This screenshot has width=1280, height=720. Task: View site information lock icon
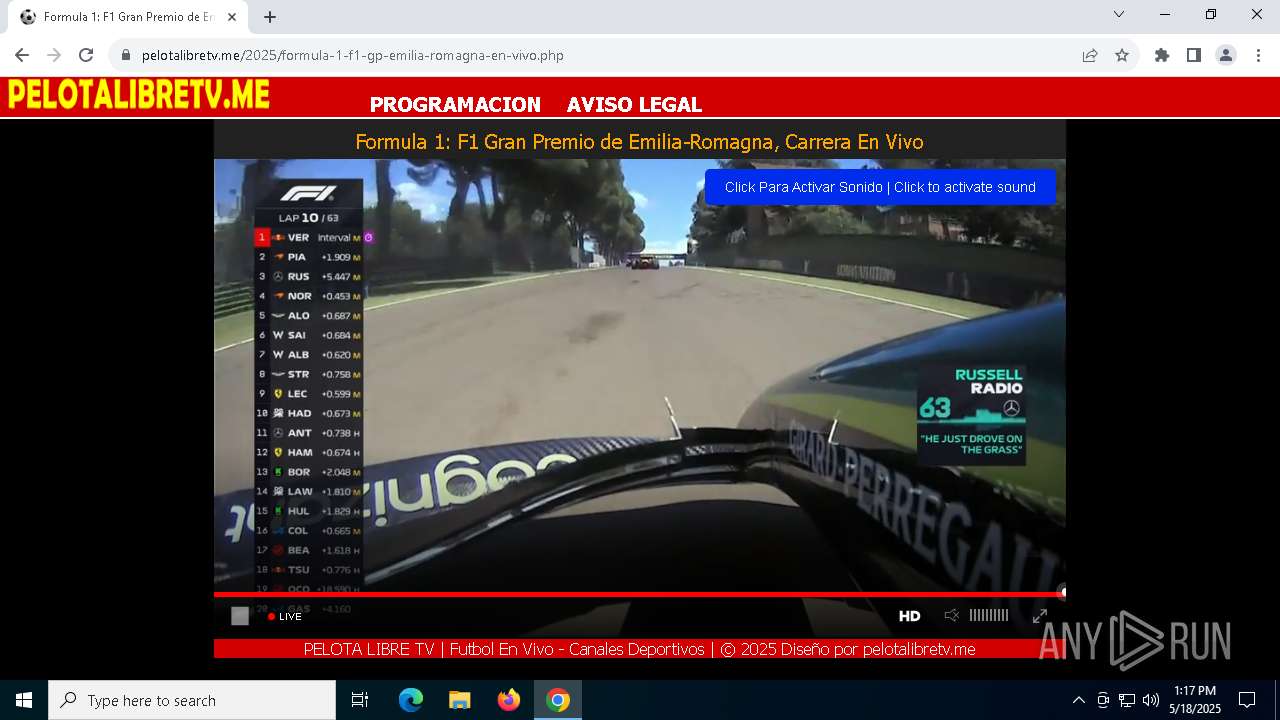pyautogui.click(x=126, y=55)
